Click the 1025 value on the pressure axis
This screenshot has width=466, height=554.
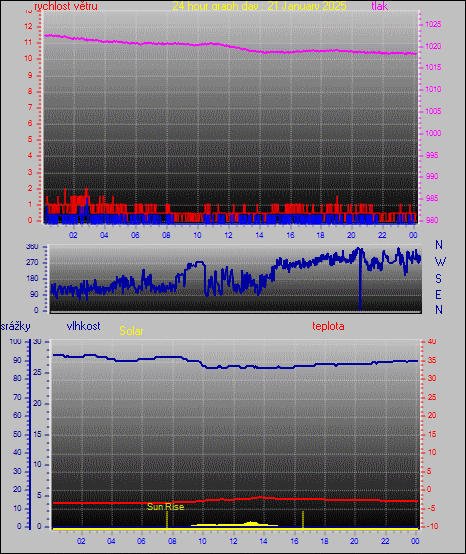click(x=433, y=24)
